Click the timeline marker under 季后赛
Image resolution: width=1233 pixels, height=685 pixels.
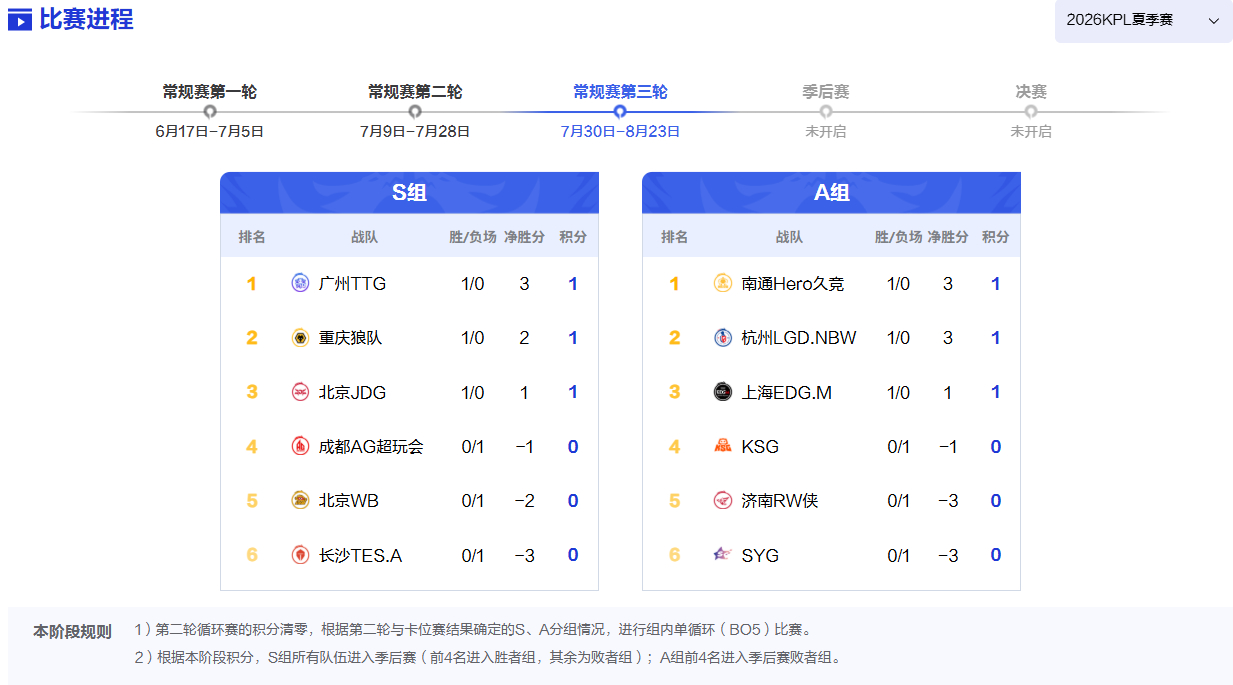click(x=826, y=112)
